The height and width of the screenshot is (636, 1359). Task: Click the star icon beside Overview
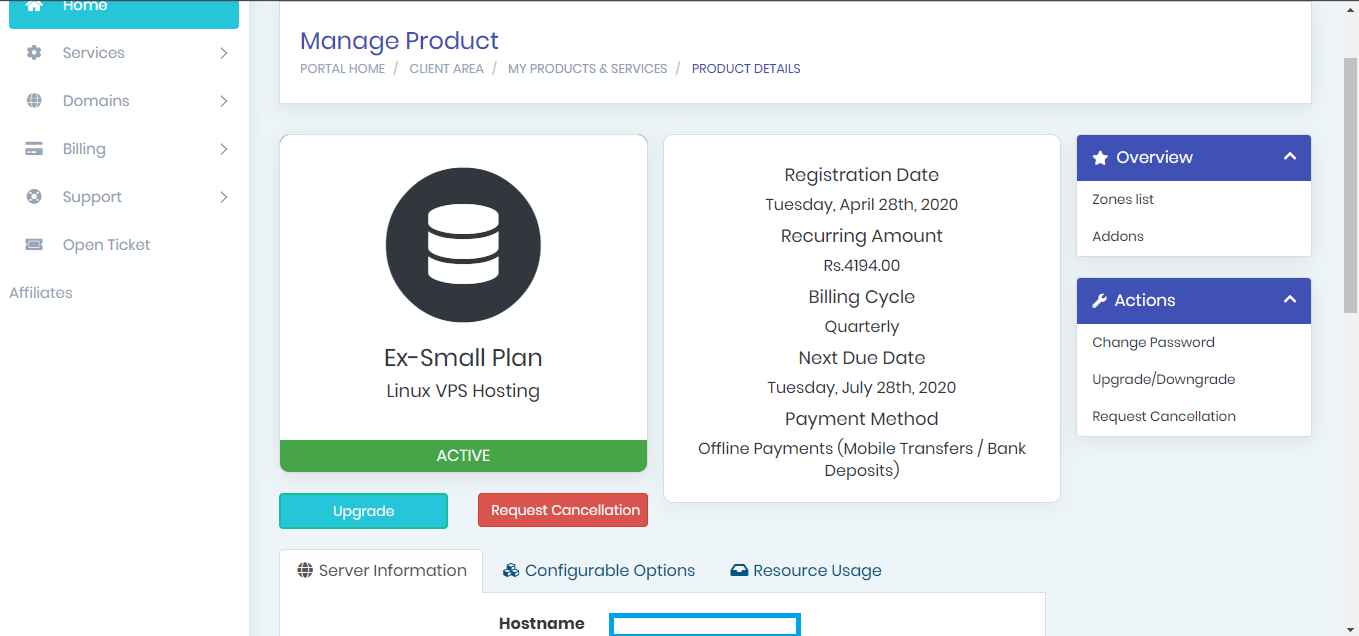[1099, 157]
